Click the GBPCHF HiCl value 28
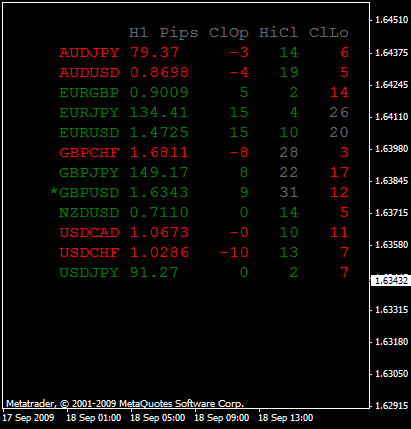 click(289, 153)
